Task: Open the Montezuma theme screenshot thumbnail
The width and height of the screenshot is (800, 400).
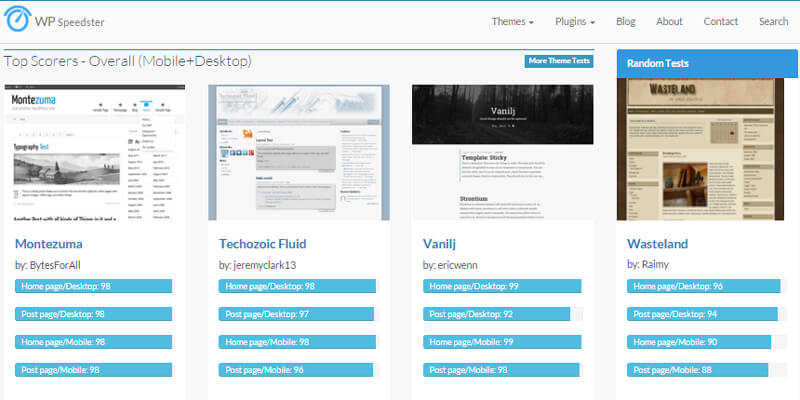Action: point(95,153)
